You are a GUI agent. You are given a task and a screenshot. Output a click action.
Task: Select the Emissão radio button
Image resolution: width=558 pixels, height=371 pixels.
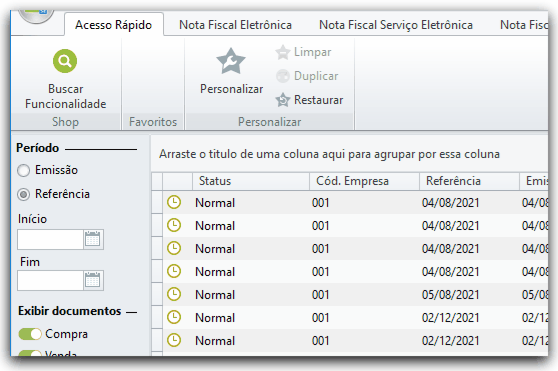(x=23, y=170)
